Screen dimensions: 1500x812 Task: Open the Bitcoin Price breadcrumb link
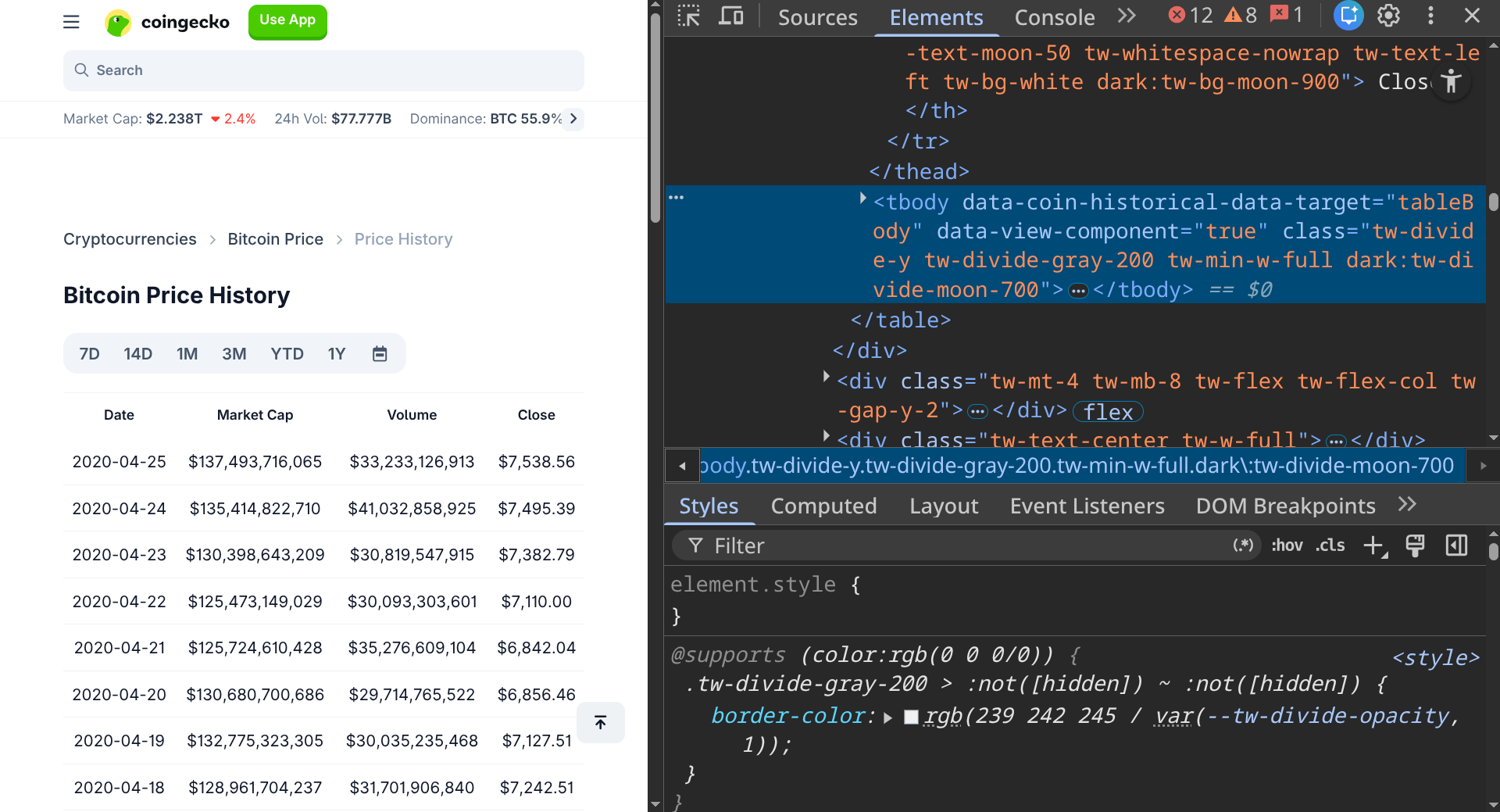click(276, 239)
